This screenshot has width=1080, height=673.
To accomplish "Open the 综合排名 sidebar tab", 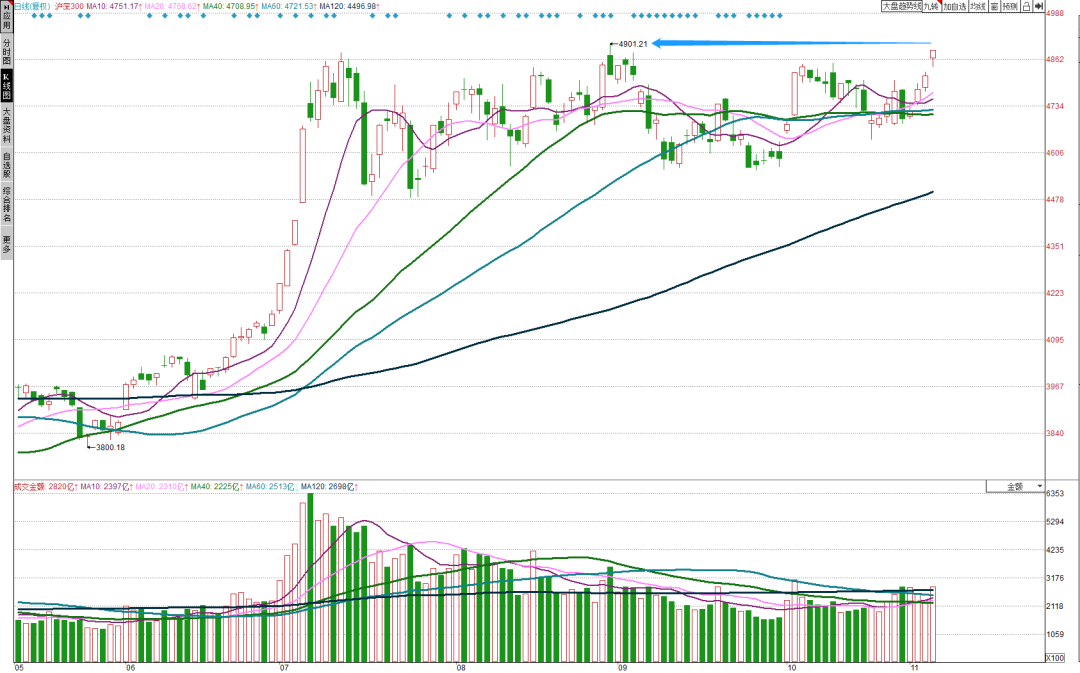I will (6, 205).
